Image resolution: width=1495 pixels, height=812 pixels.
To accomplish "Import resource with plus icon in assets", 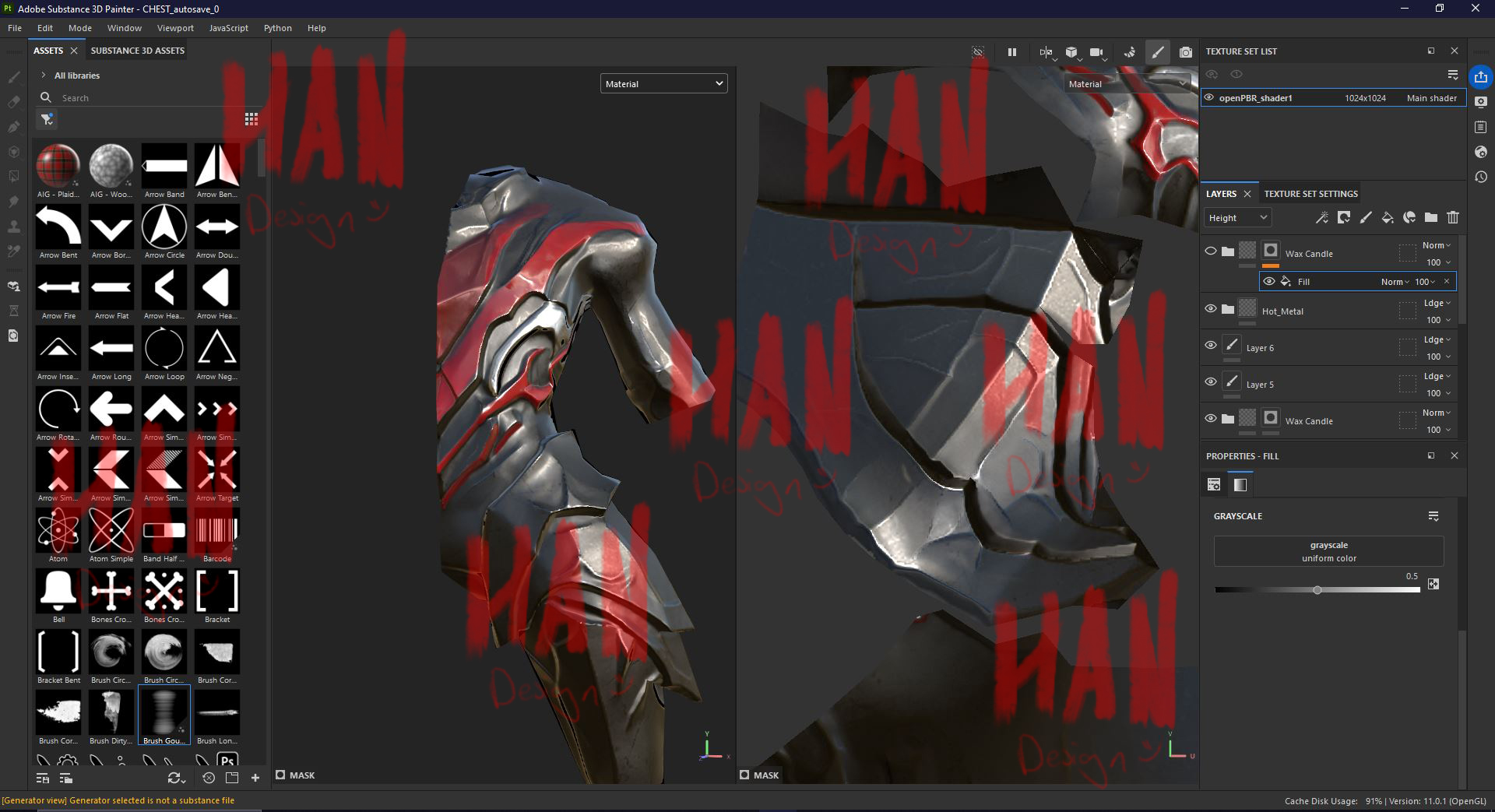I will pyautogui.click(x=255, y=778).
